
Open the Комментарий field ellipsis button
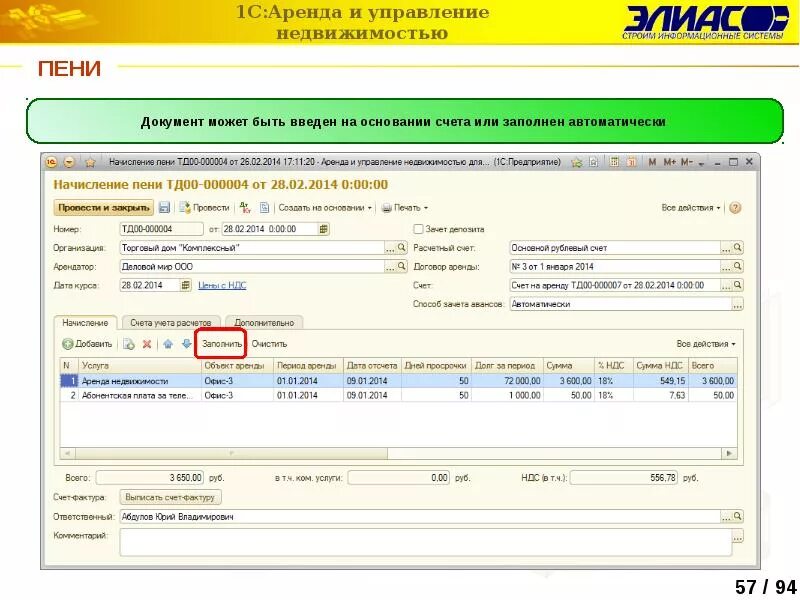click(x=738, y=537)
